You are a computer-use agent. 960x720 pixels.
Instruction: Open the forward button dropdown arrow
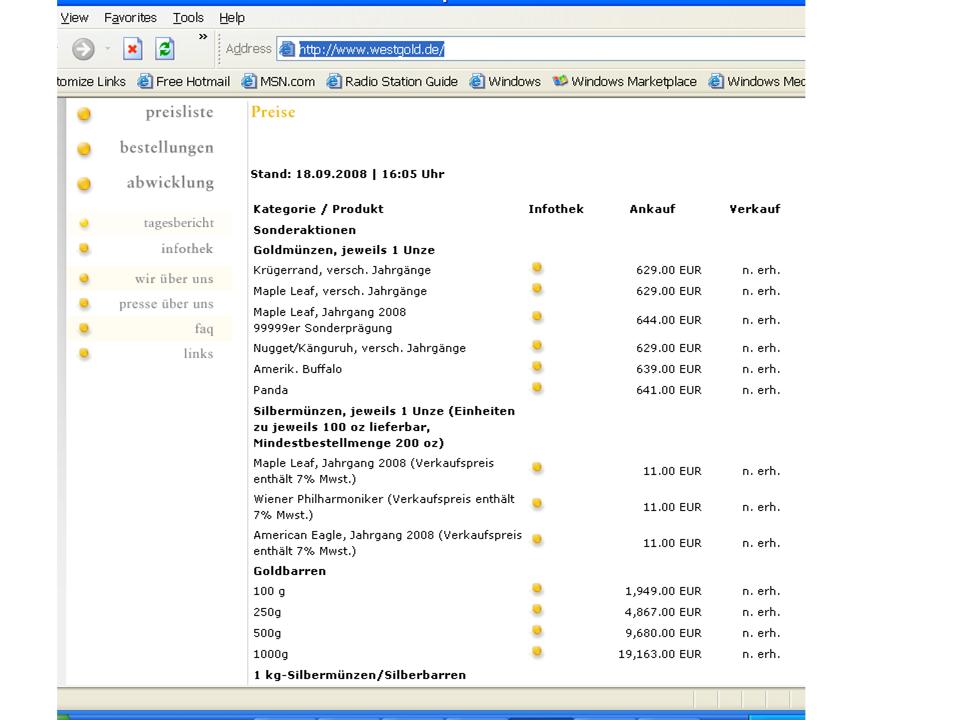(108, 49)
